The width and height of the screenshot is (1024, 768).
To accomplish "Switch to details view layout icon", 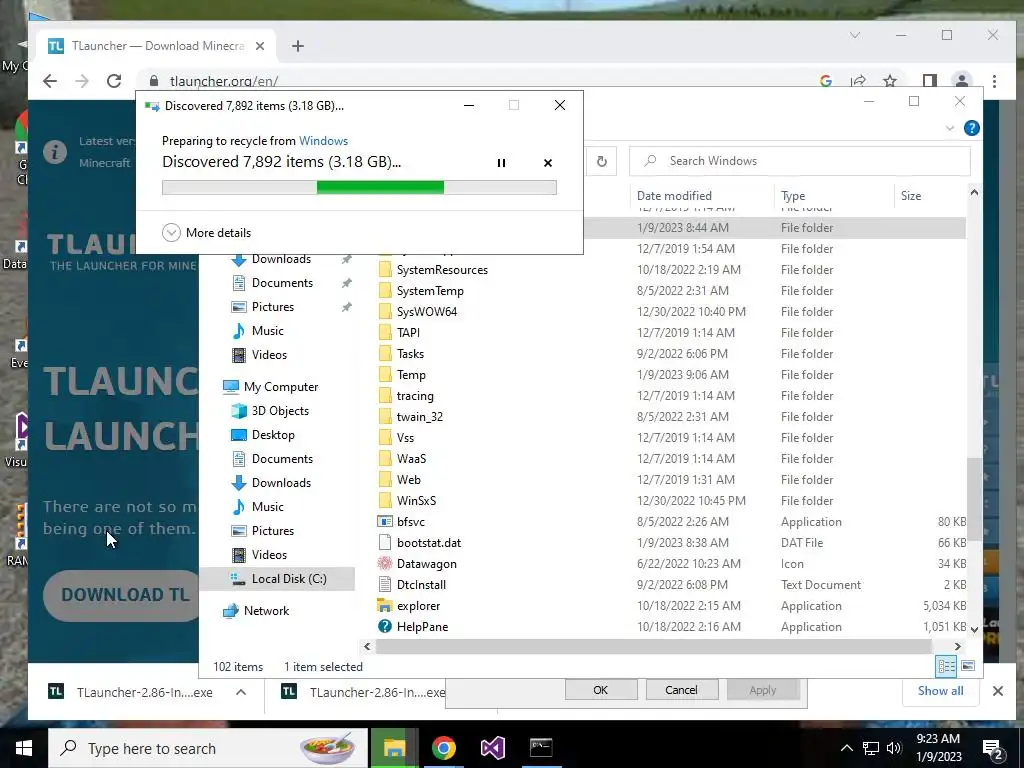I will [x=946, y=666].
